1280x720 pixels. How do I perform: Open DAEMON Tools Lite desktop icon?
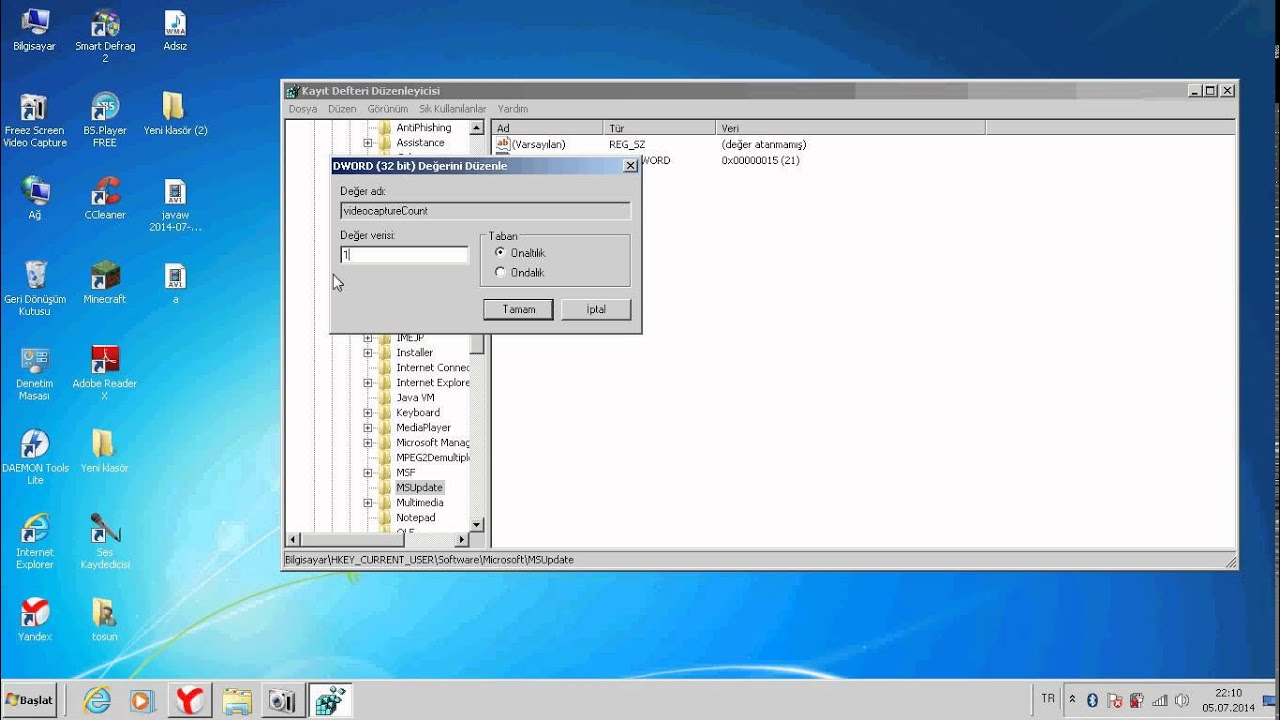[x=35, y=457]
